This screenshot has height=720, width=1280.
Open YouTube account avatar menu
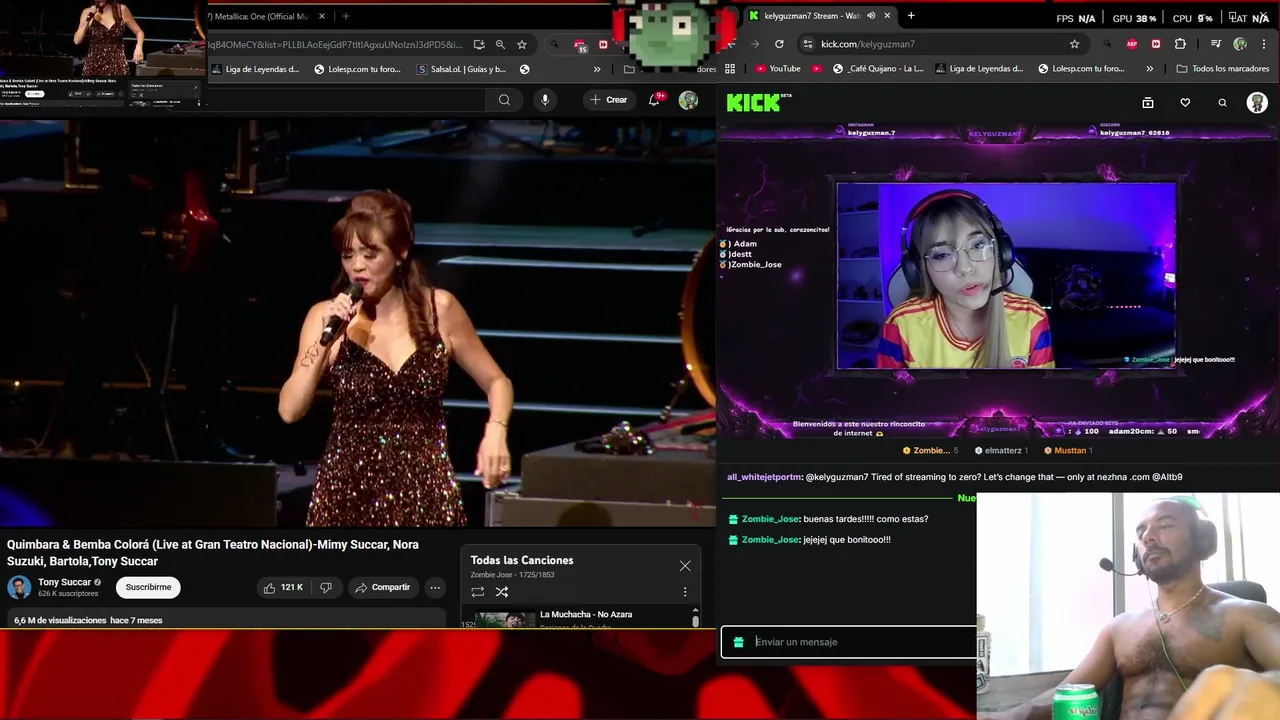[x=688, y=100]
